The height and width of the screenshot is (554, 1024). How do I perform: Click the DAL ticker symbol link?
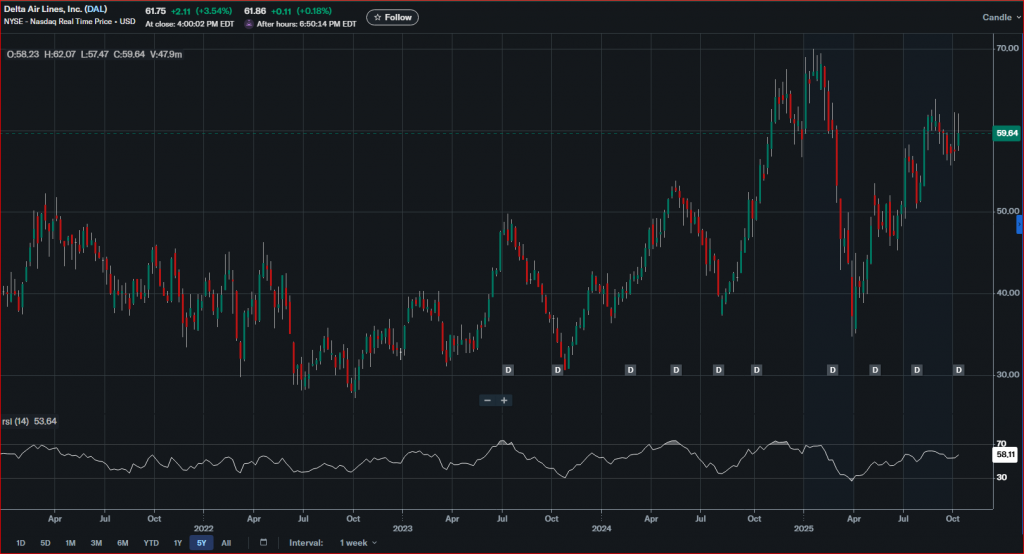(97, 10)
